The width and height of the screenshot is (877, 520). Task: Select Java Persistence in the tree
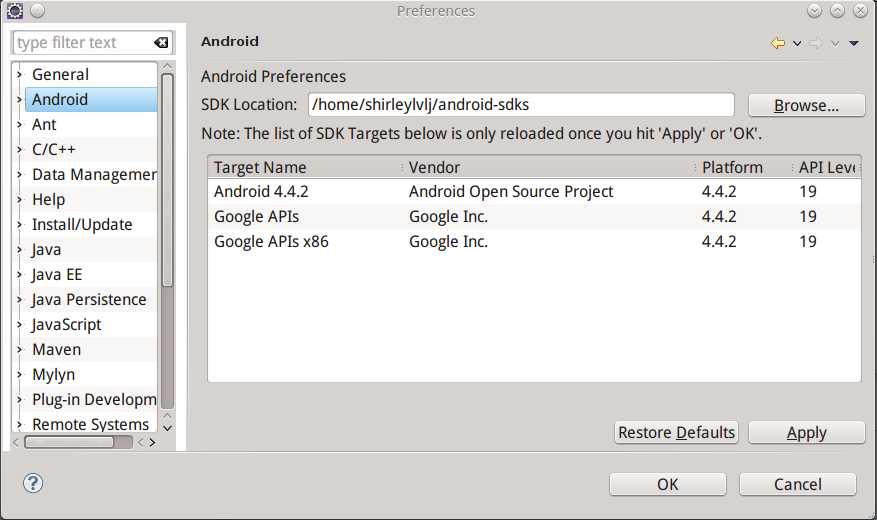[89, 300]
